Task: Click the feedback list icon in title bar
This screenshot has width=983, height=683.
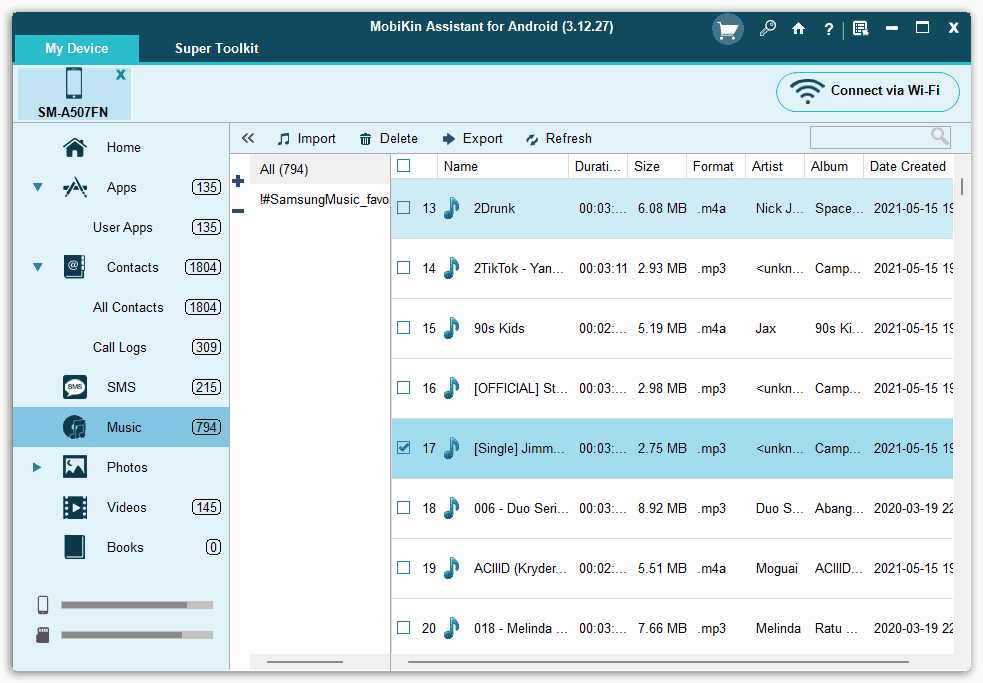Action: 861,28
